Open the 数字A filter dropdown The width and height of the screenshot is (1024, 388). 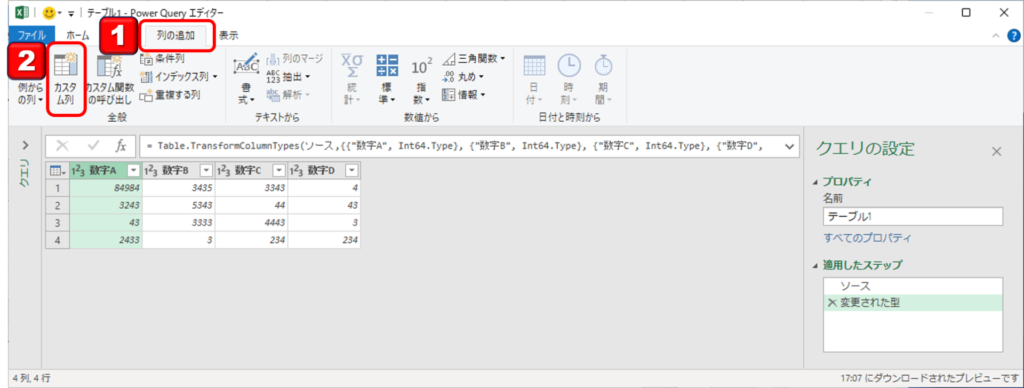(133, 170)
